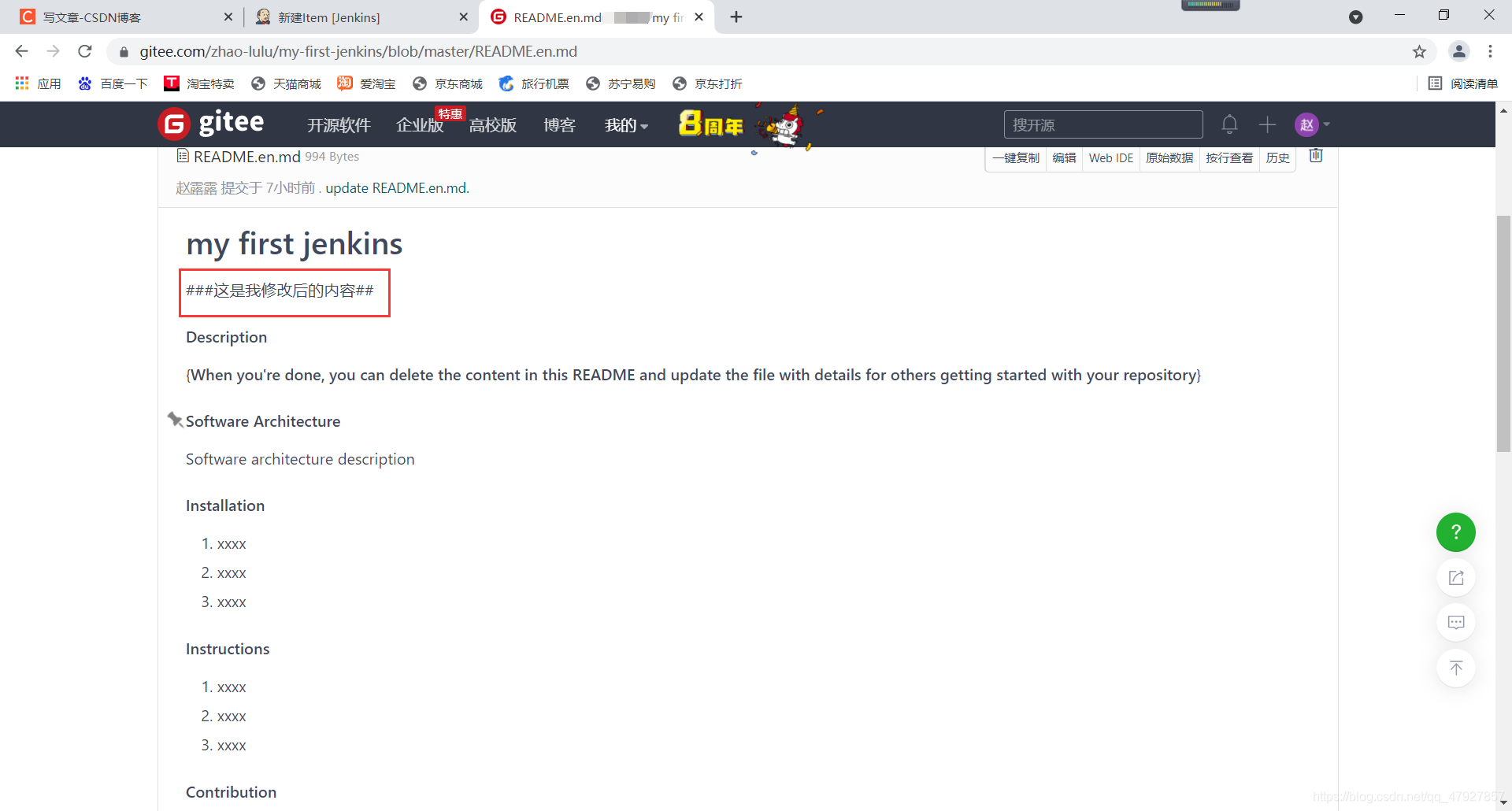1512x811 pixels.
Task: View 原始数据 raw data
Action: pos(1169,157)
